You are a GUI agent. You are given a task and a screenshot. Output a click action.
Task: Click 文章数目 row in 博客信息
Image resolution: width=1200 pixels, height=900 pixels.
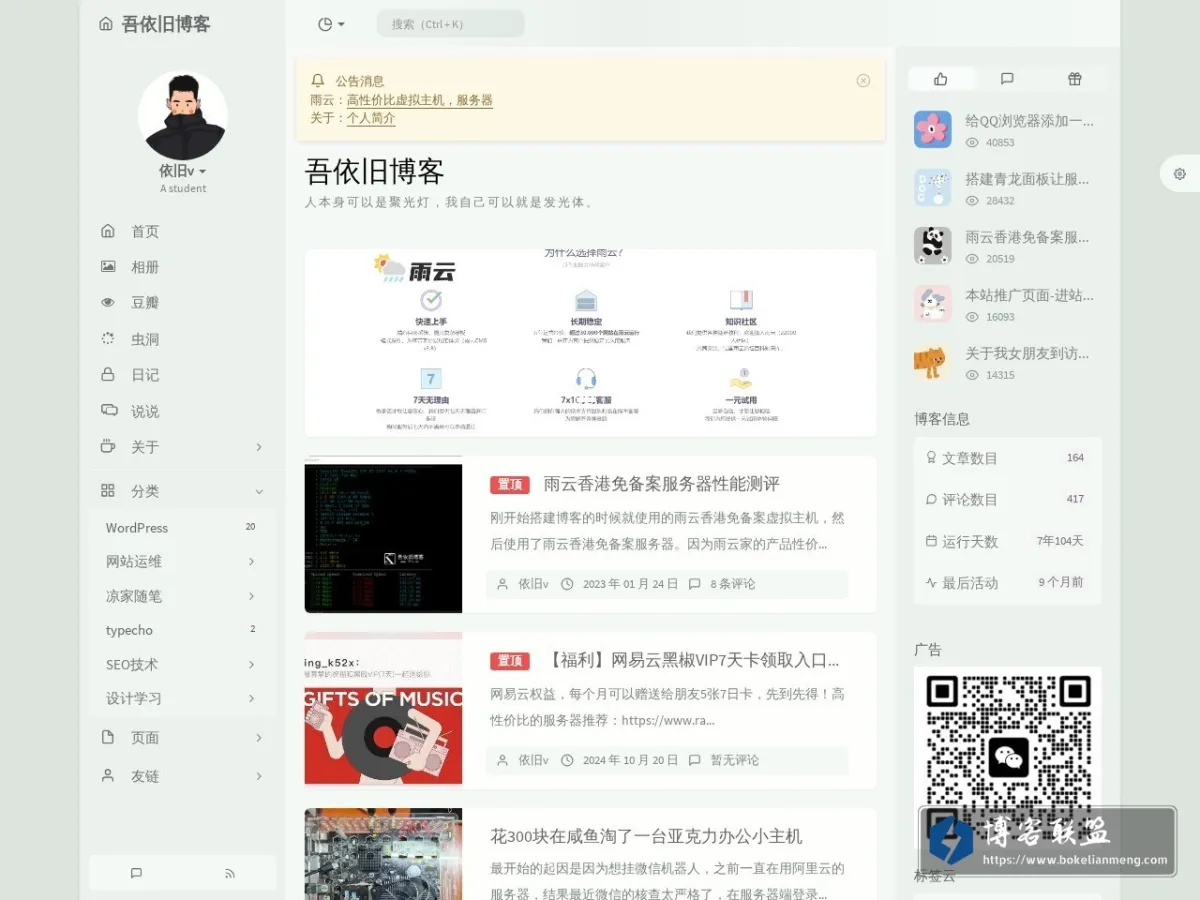(x=1007, y=458)
